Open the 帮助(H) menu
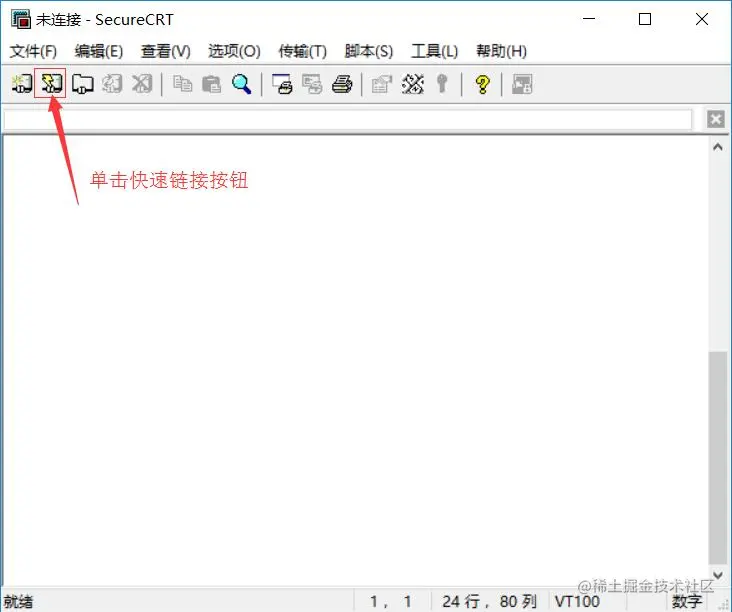The width and height of the screenshot is (732, 612). [501, 51]
